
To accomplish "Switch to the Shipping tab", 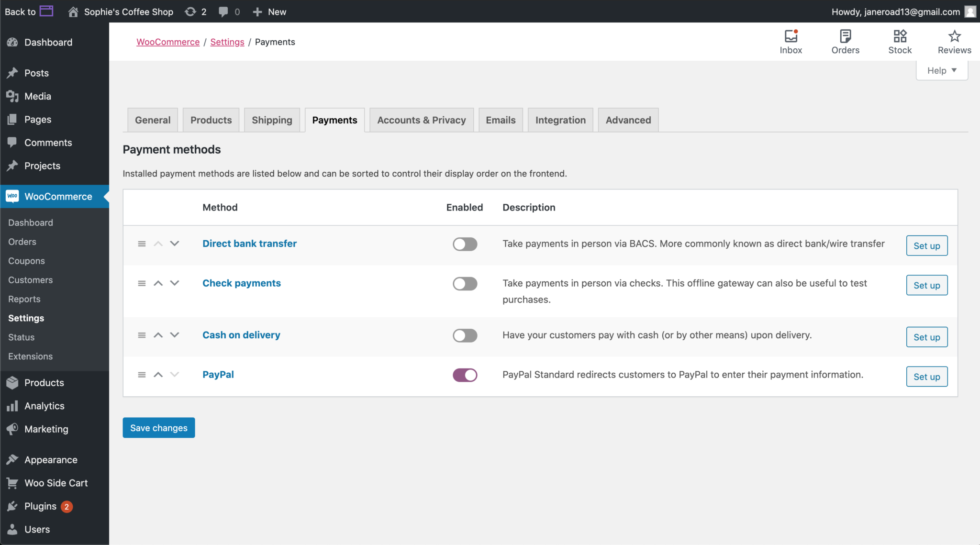I will point(272,120).
